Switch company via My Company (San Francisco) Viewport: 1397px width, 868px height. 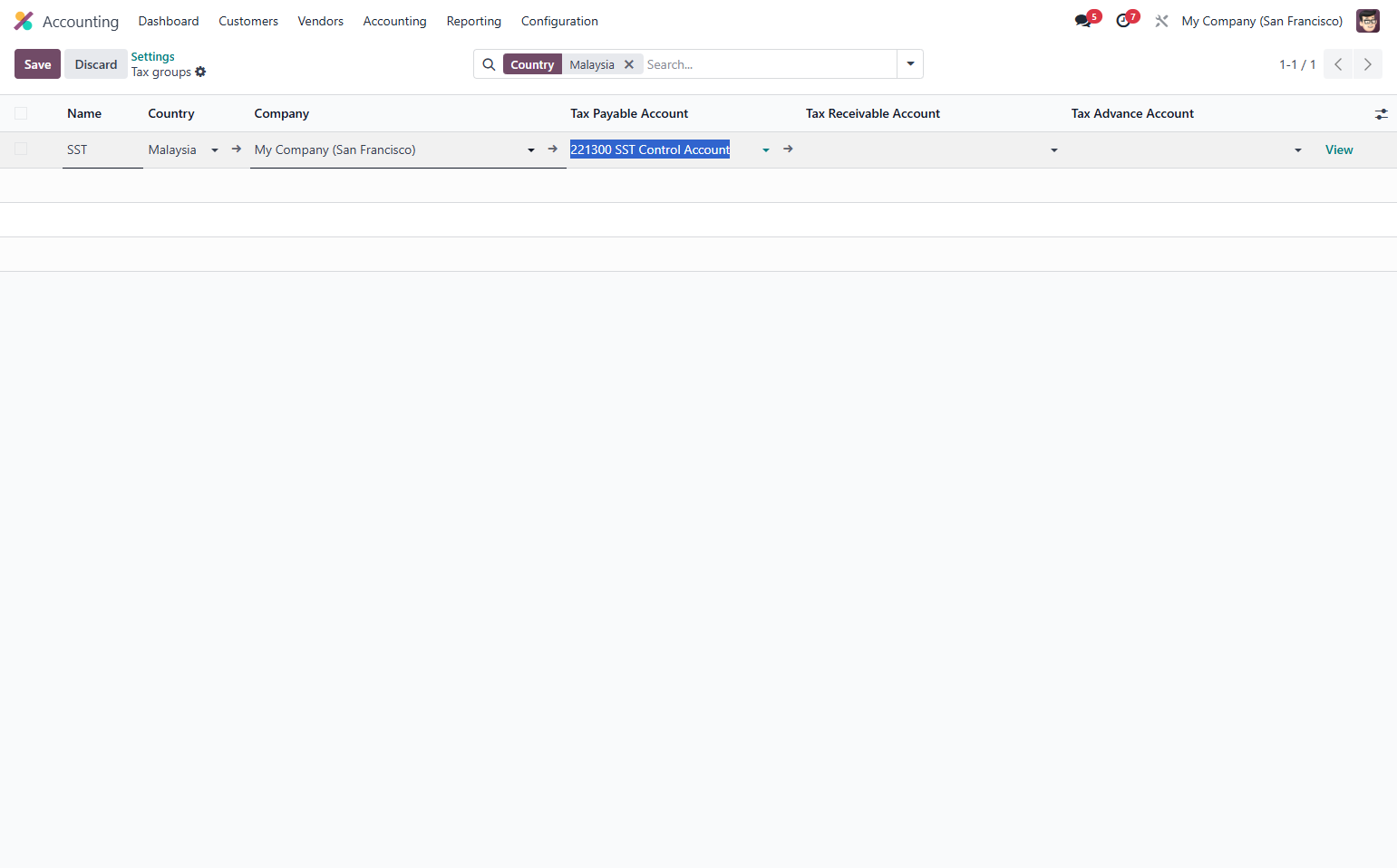1262,21
